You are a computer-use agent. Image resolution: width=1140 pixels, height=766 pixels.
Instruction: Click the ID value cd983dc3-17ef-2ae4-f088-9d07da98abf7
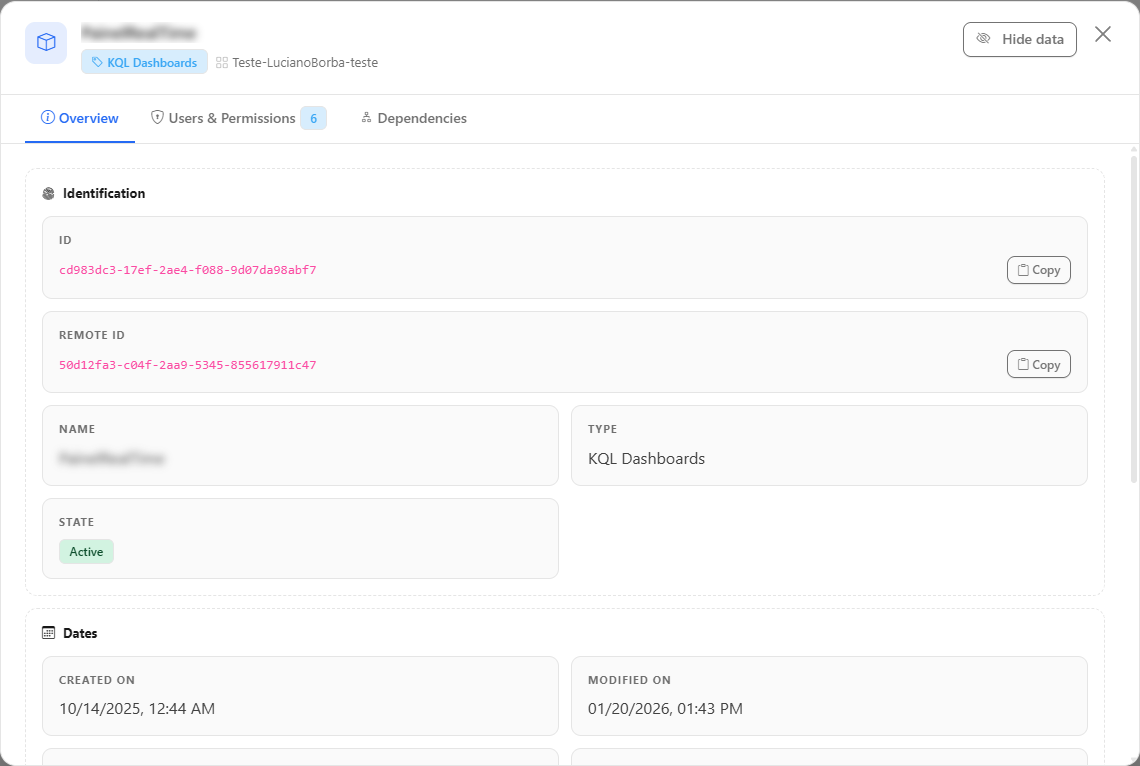[188, 270]
